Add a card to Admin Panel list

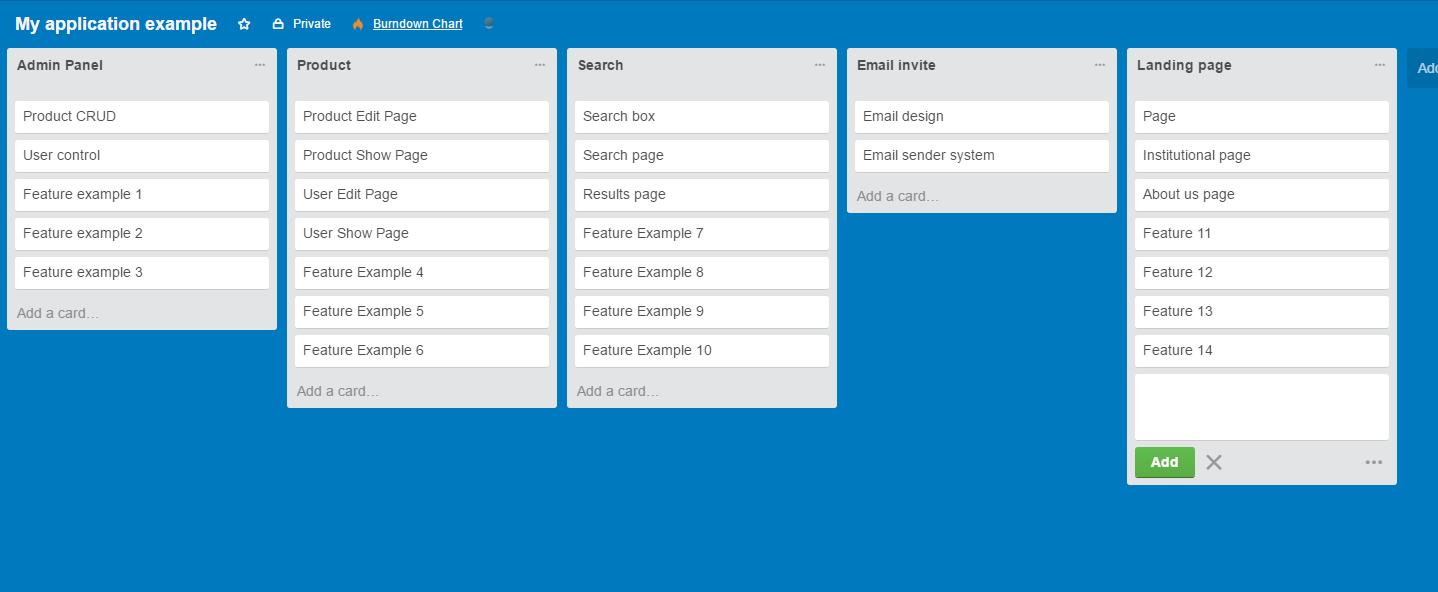[58, 313]
